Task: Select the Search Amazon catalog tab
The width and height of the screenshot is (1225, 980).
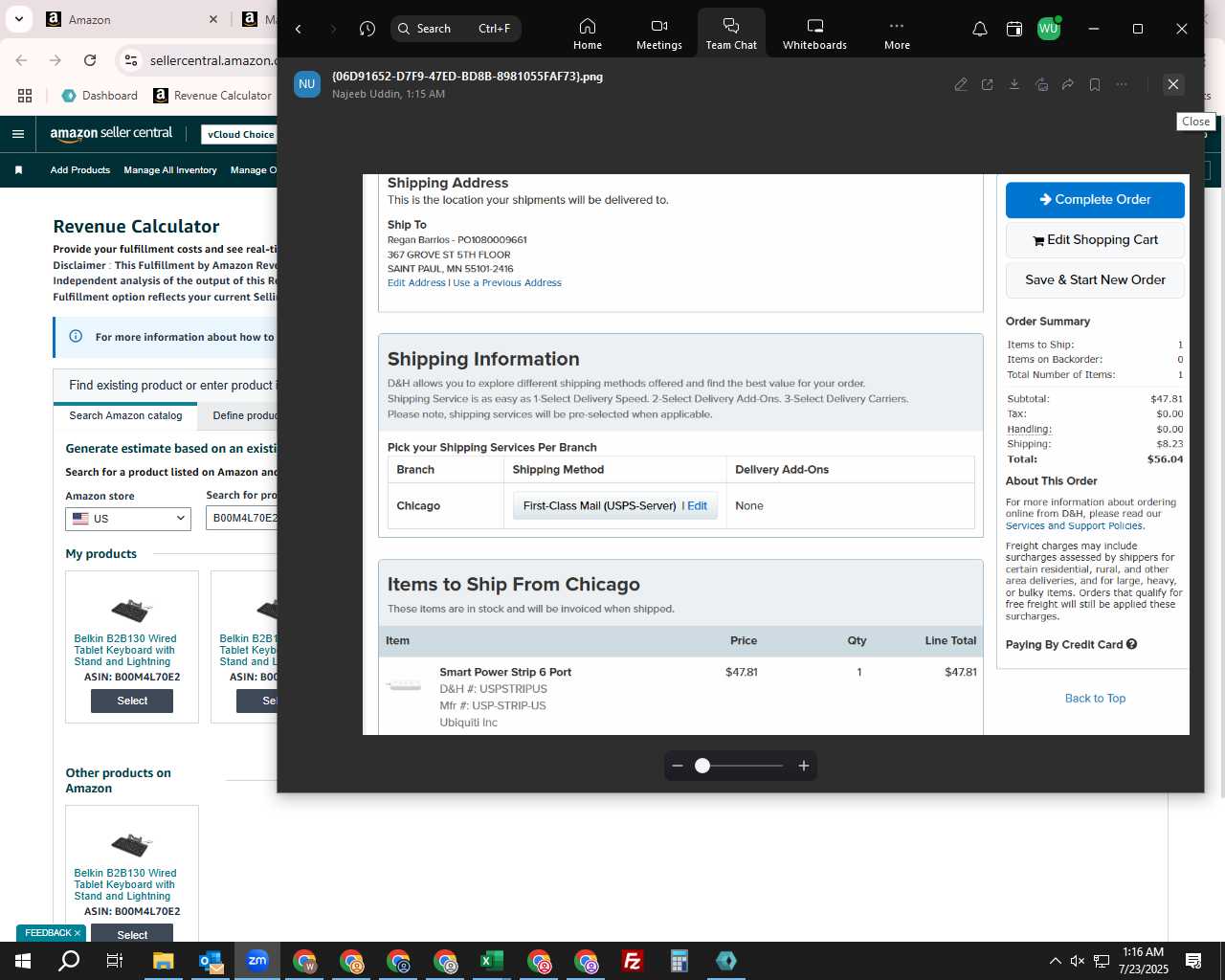Action: [x=125, y=415]
